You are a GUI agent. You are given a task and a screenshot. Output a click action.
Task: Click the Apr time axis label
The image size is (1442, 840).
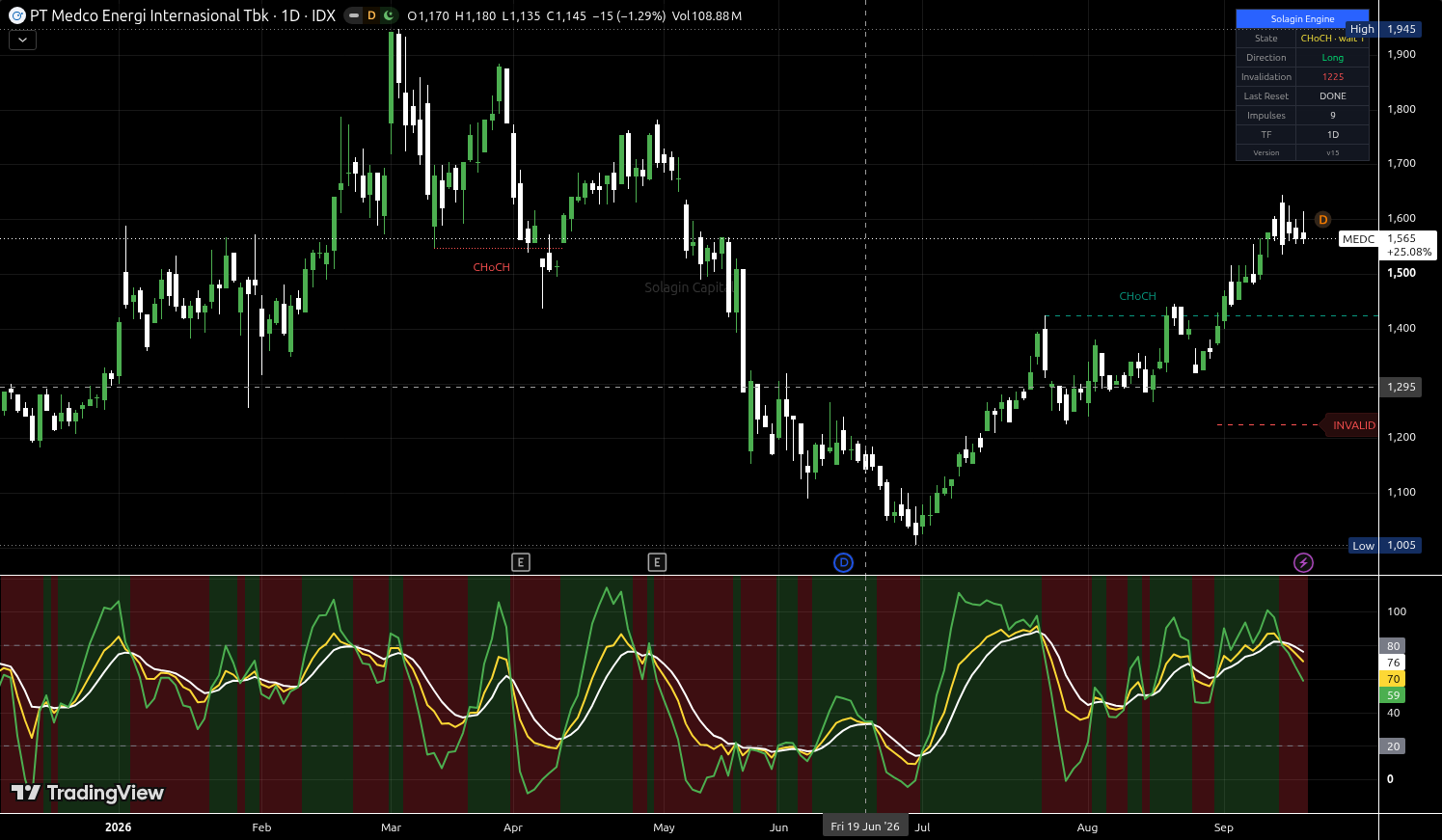click(x=513, y=827)
